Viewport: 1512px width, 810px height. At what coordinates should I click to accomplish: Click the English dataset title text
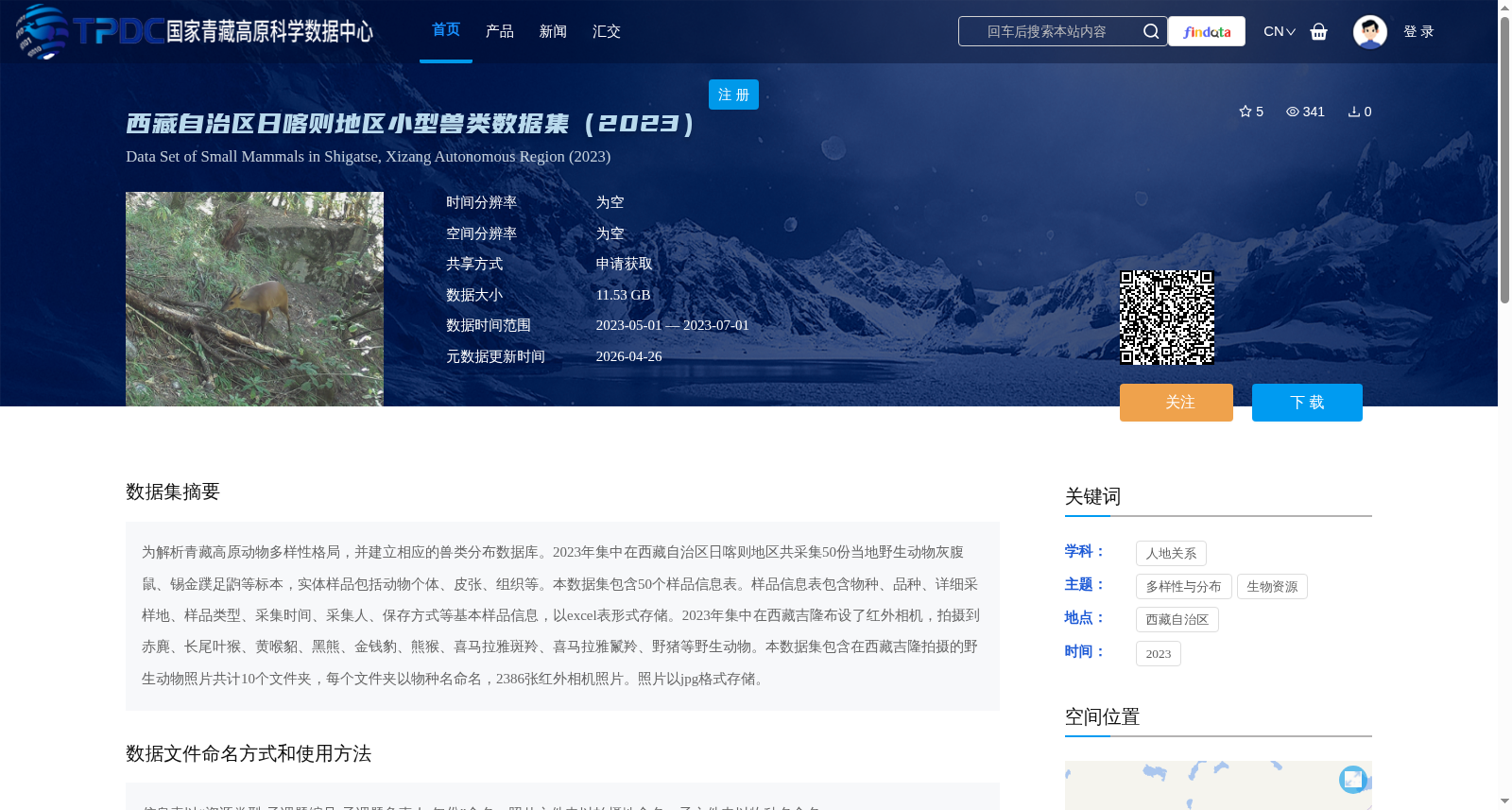[368, 156]
